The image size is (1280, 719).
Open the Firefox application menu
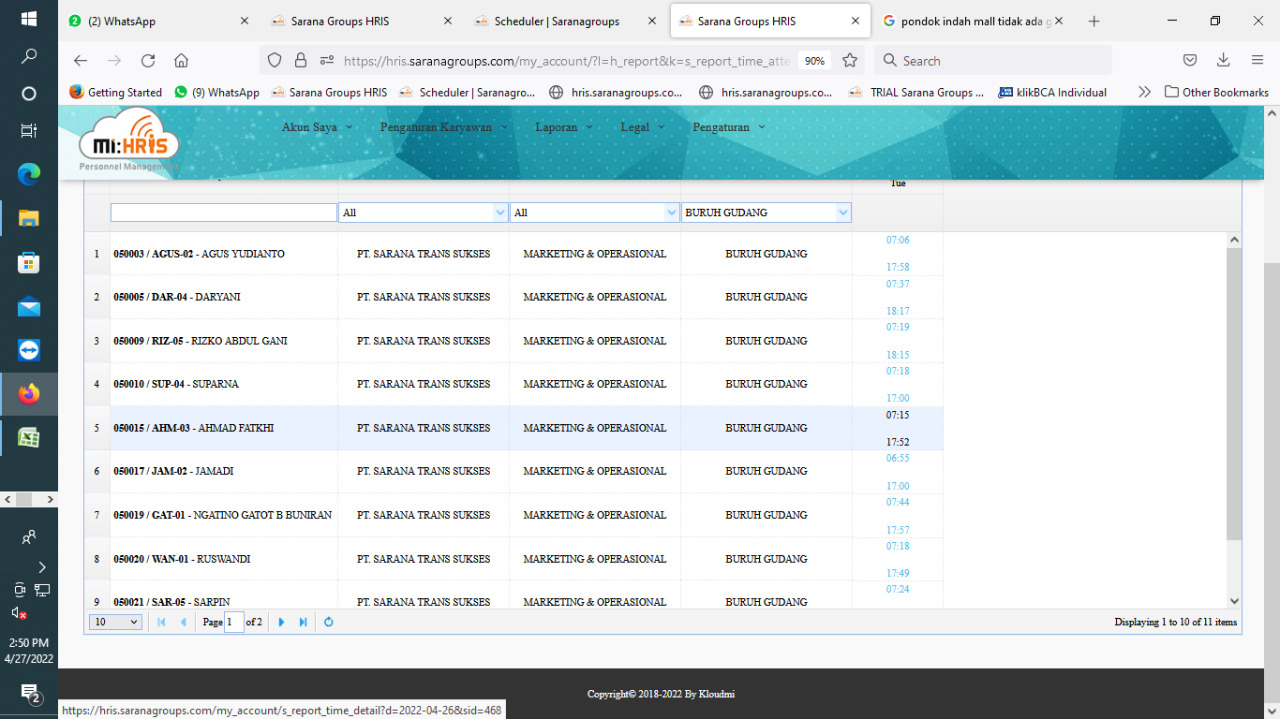click(1257, 60)
